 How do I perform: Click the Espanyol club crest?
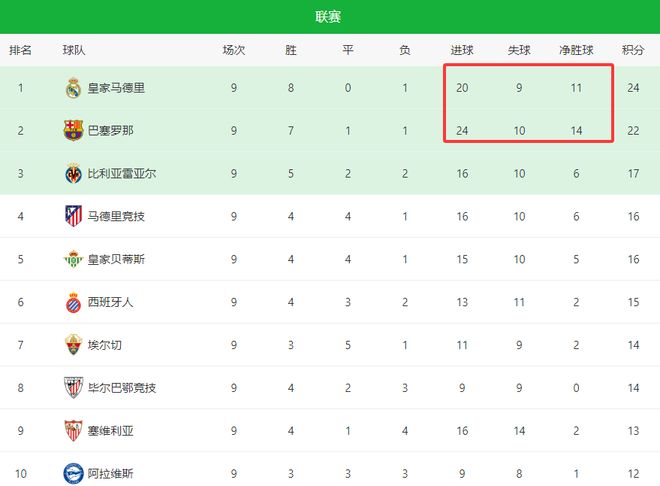73,302
